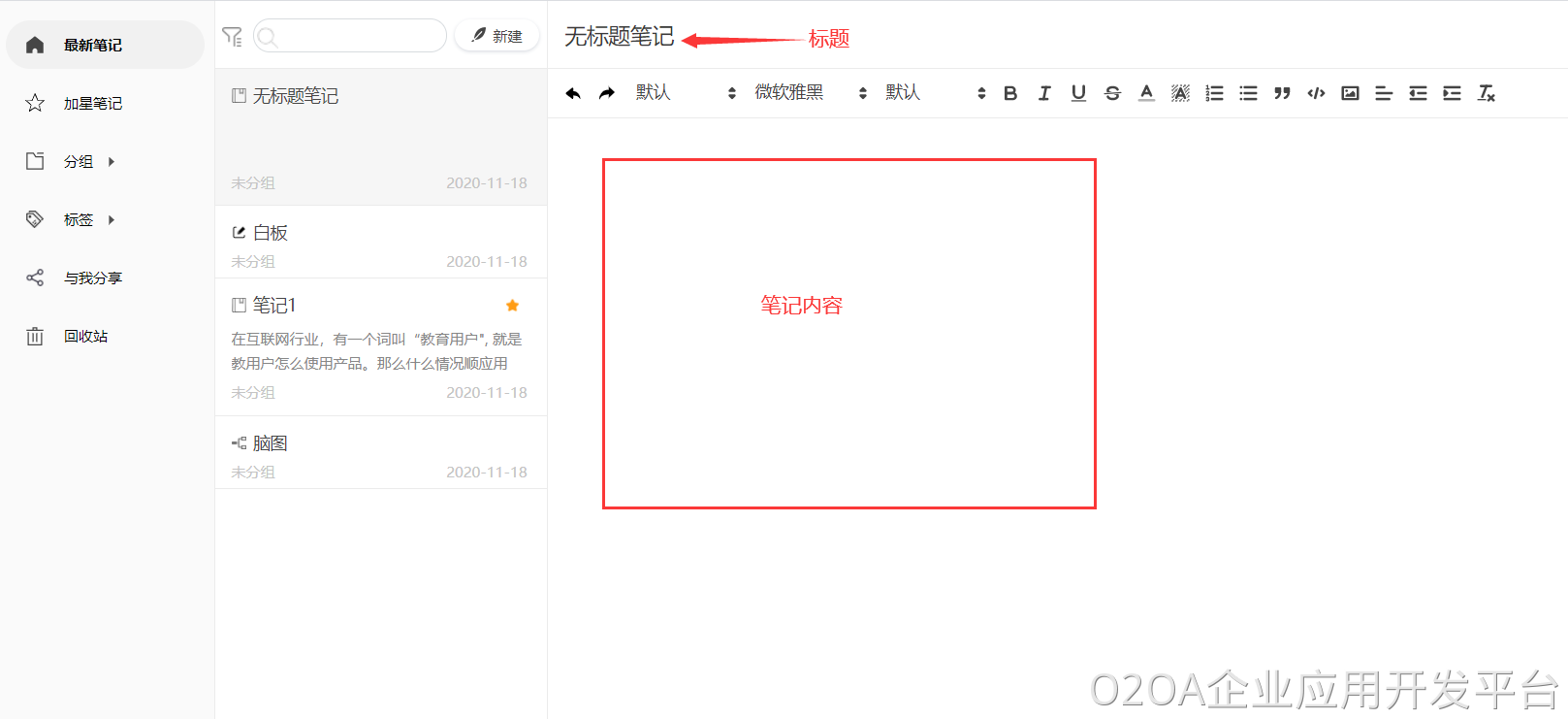
Task: Click the redo arrow in editor toolbar
Action: tap(607, 93)
